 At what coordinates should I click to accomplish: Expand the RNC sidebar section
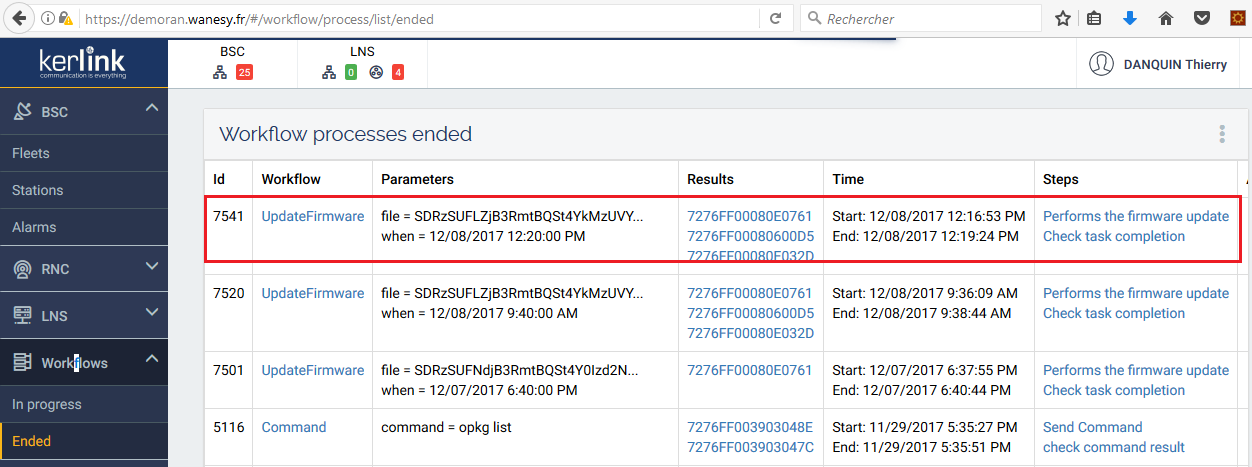tap(152, 266)
